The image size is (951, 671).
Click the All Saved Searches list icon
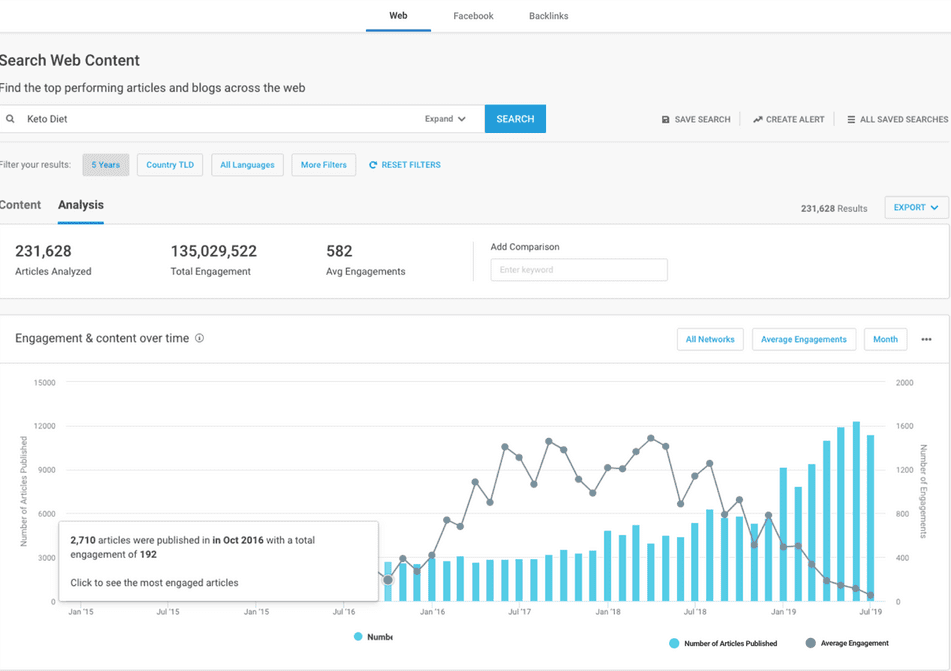851,120
